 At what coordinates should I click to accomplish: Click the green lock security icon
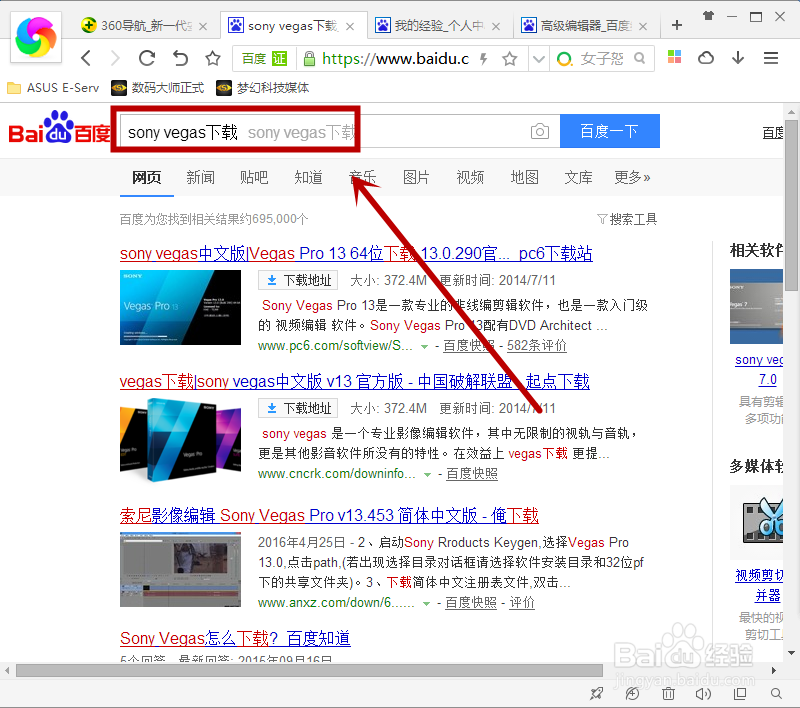click(x=309, y=59)
